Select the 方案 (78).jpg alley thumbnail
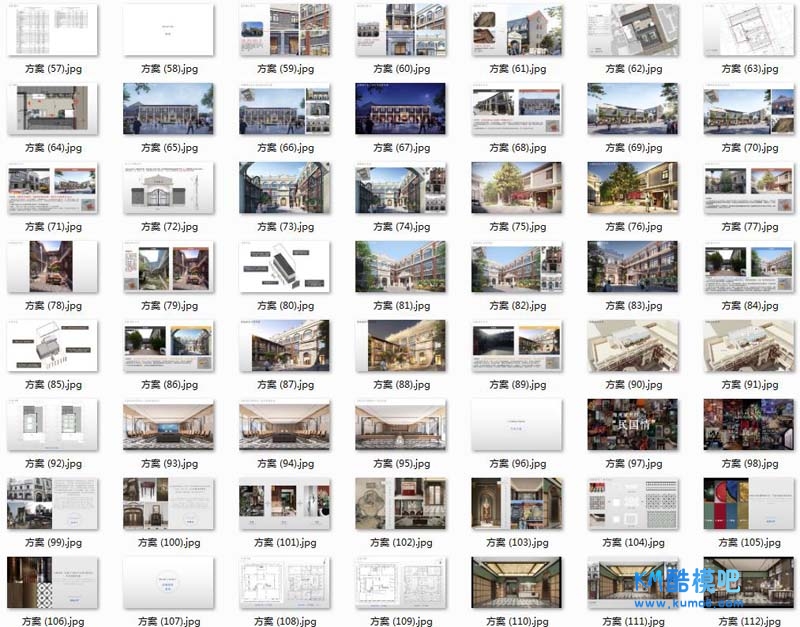The width and height of the screenshot is (800, 627). click(52, 266)
